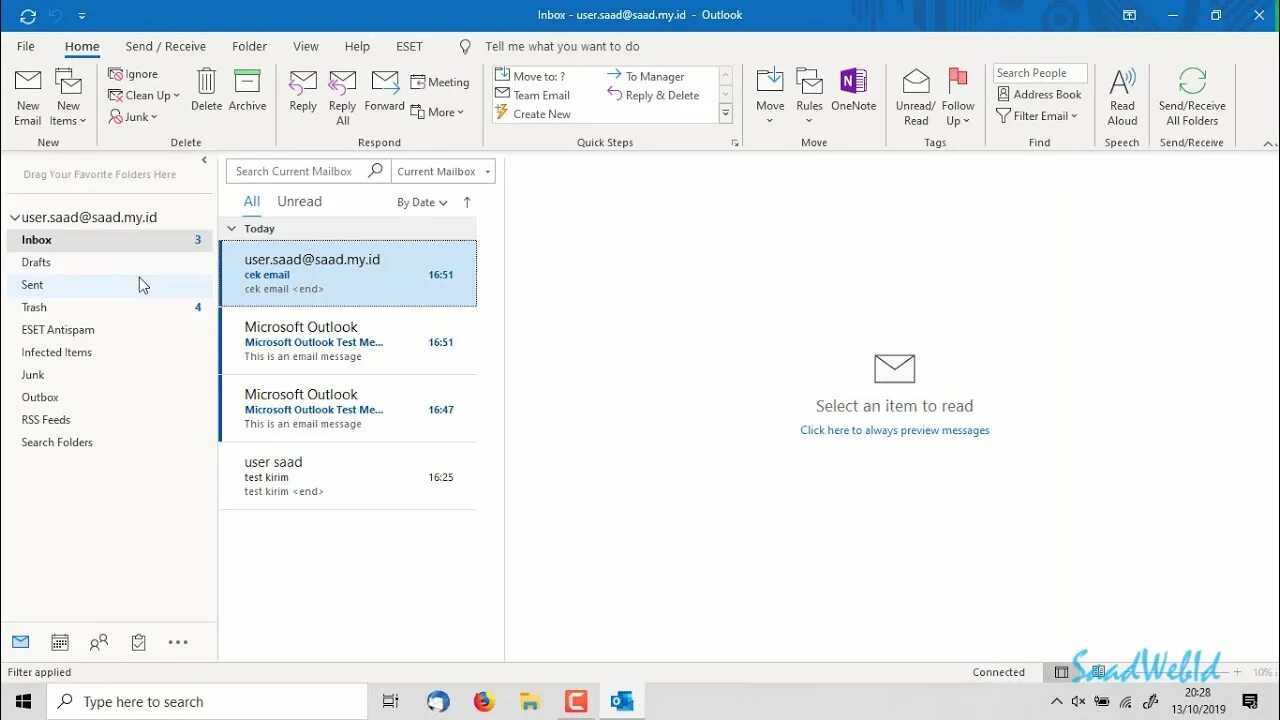Collapse the ribbon
This screenshot has height=720, width=1280.
1269,144
